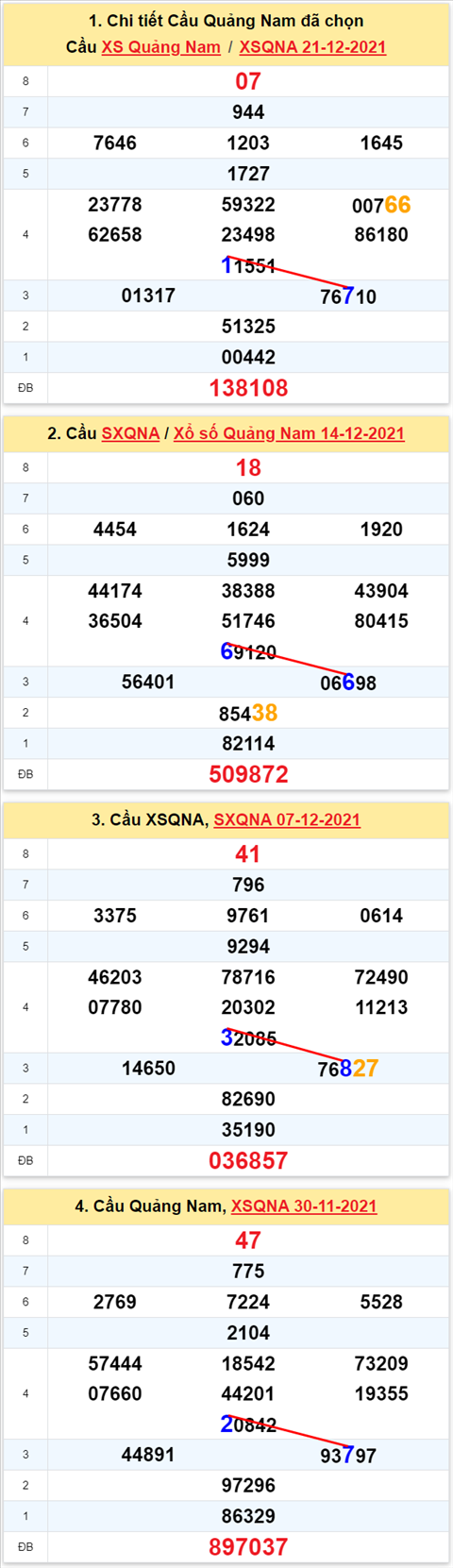Click the number 82114
This screenshot has height=1568, width=453.
[248, 744]
